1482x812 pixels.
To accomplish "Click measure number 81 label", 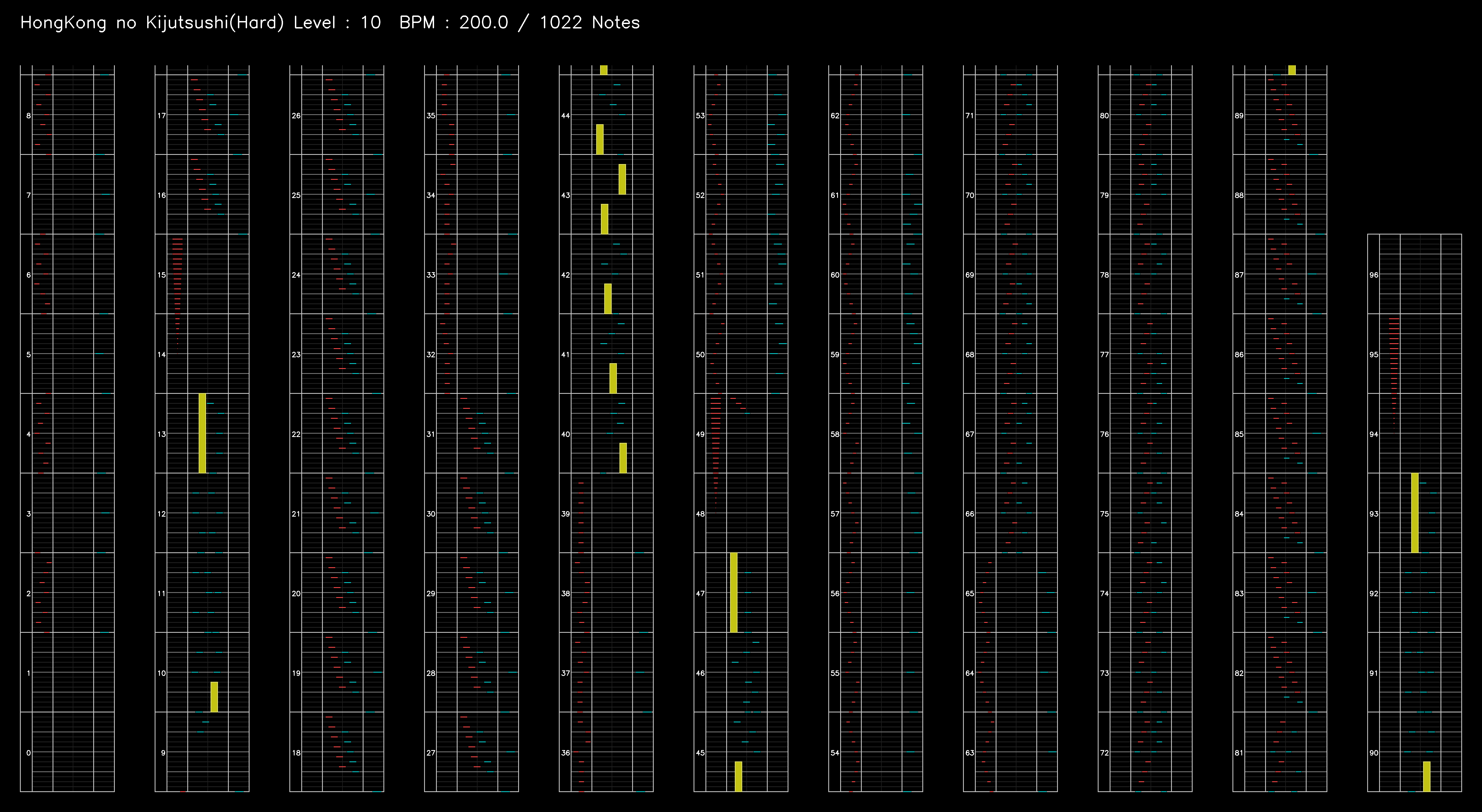I will click(1239, 753).
